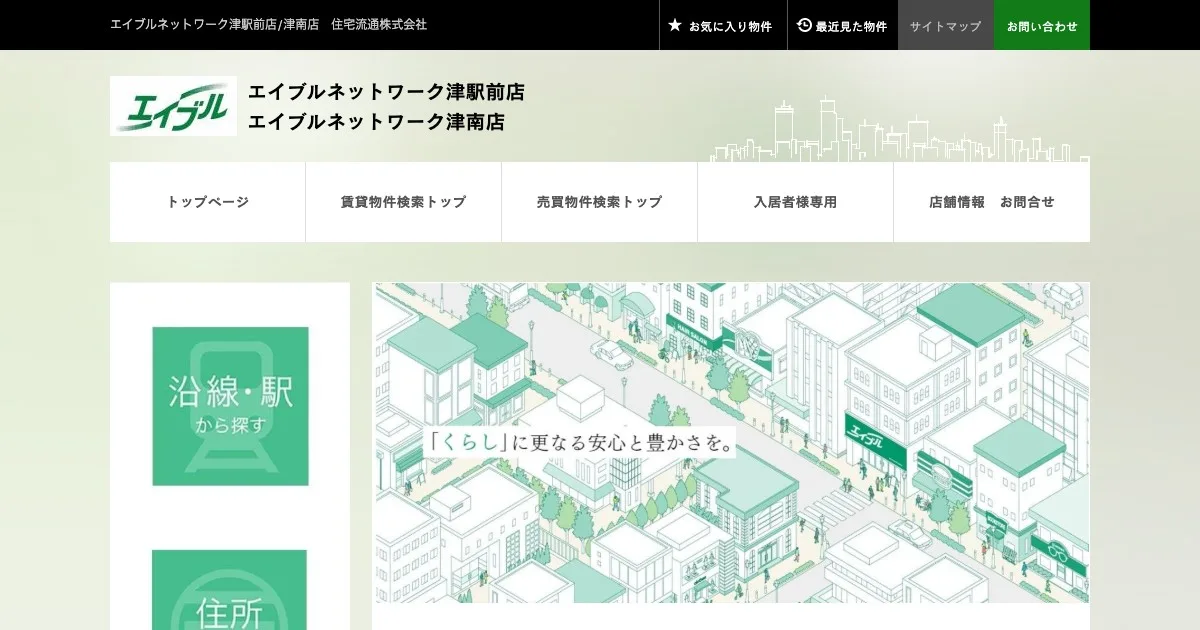This screenshot has height=630, width=1200.
Task: Click the header text 住宅流通株式会社
Action: pyautogui.click(x=379, y=24)
